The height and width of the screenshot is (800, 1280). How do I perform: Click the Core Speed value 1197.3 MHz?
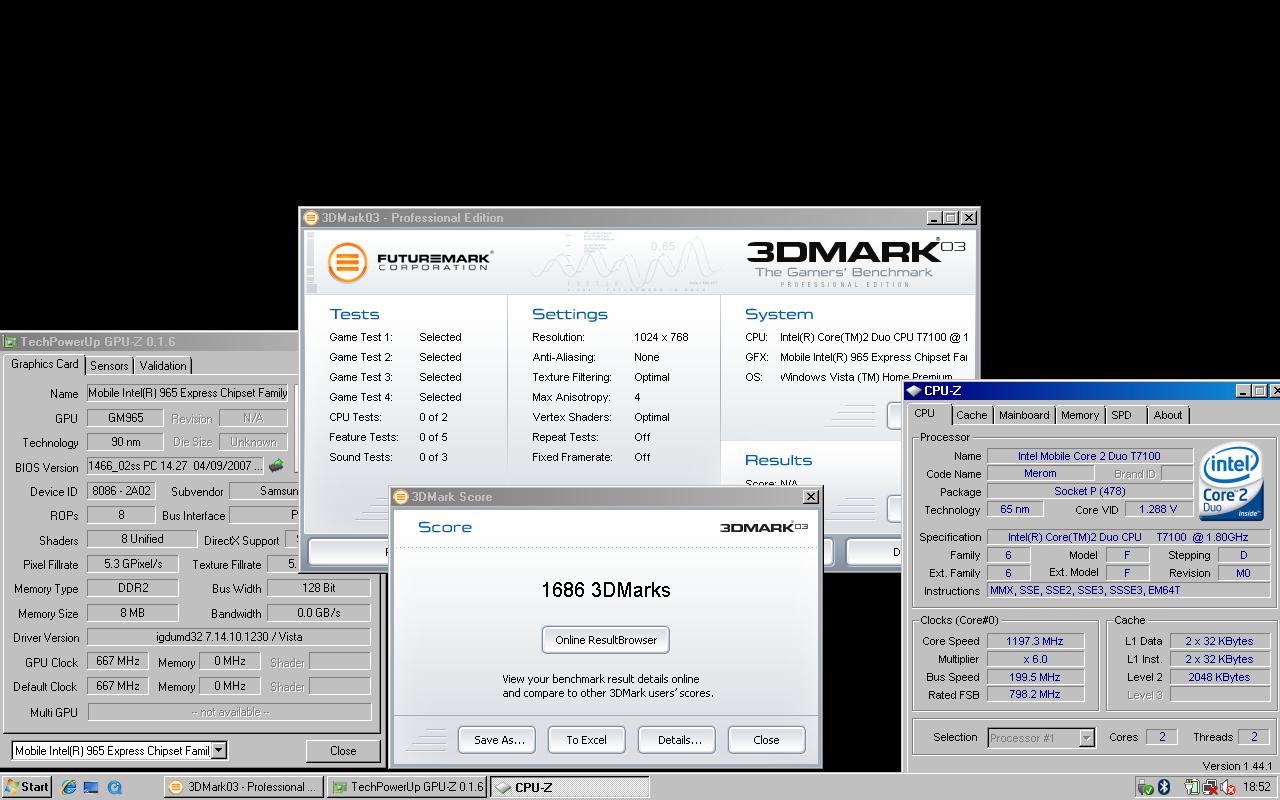pos(1035,641)
